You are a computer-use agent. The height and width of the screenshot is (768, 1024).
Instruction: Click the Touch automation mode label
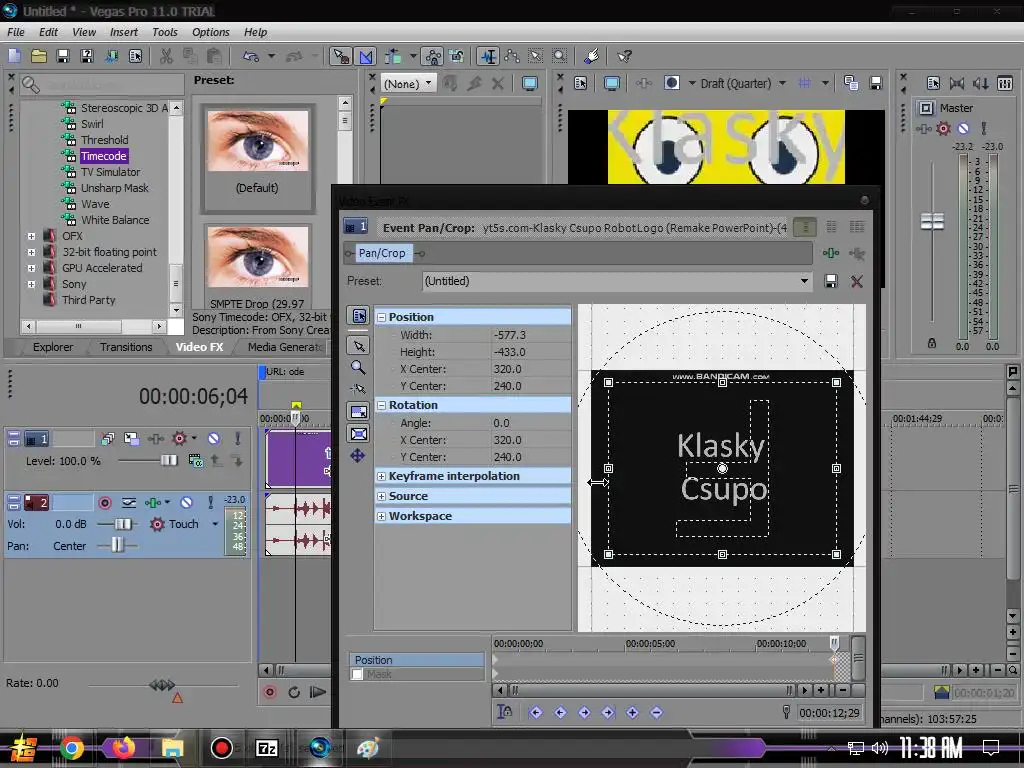184,524
